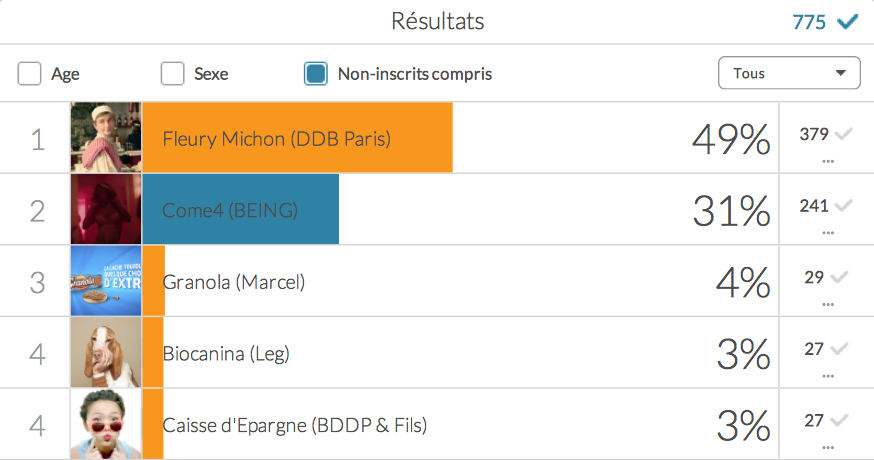This screenshot has height=460, width=874.
Task: Click the blue checkmark beside 775
Action: pos(847,22)
